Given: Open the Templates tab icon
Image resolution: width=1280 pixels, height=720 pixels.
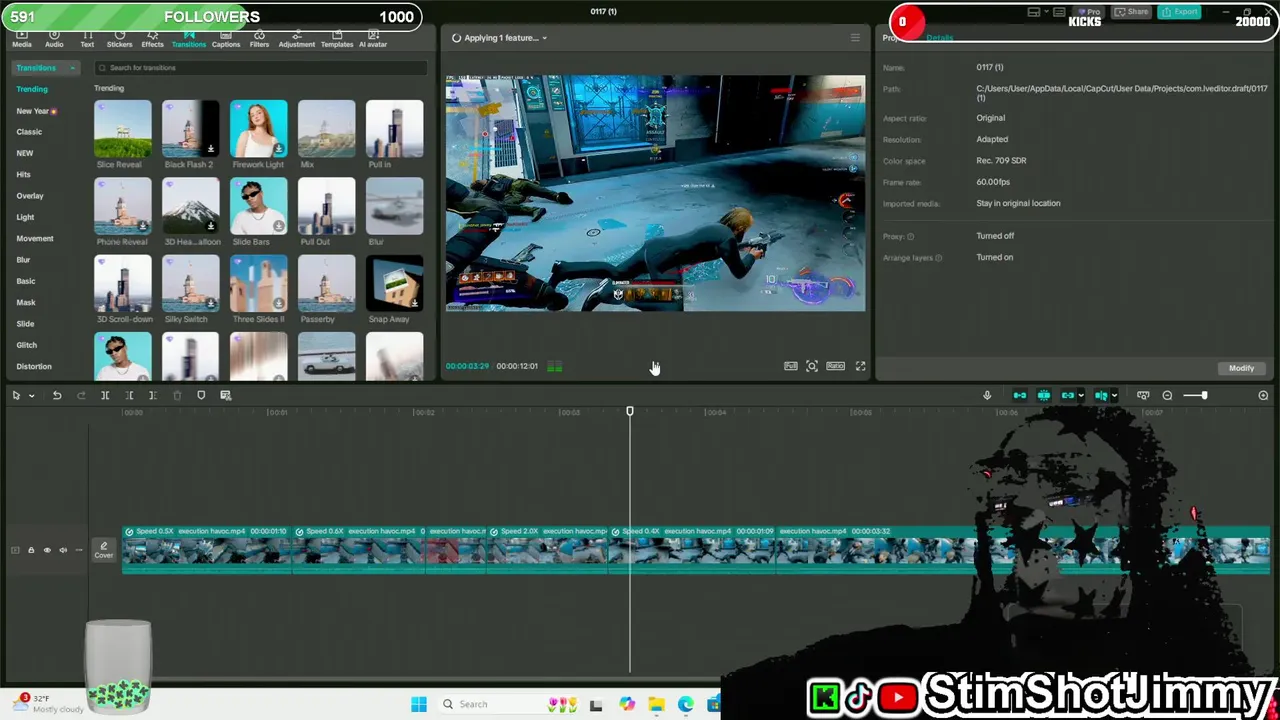Looking at the screenshot, I should (337, 40).
